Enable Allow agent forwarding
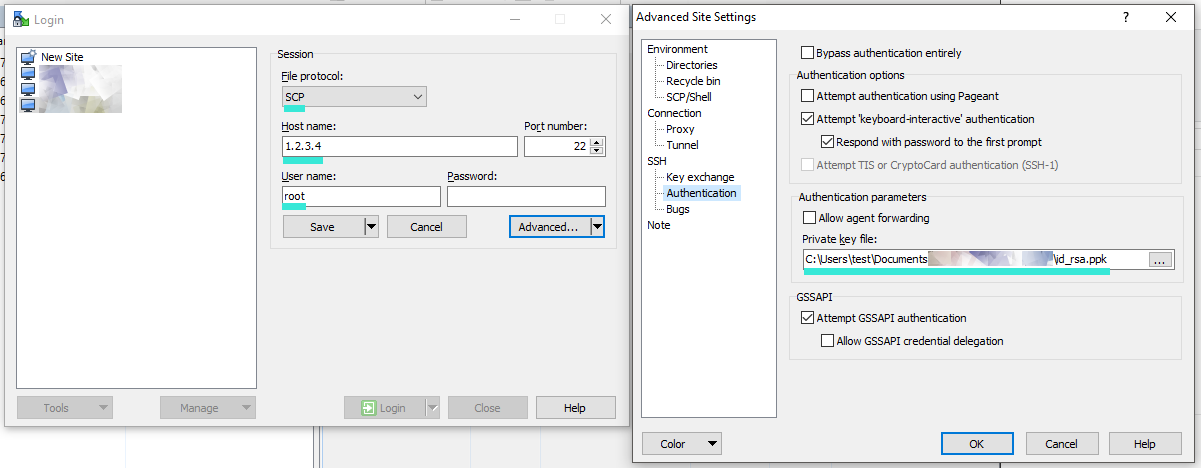 808,218
